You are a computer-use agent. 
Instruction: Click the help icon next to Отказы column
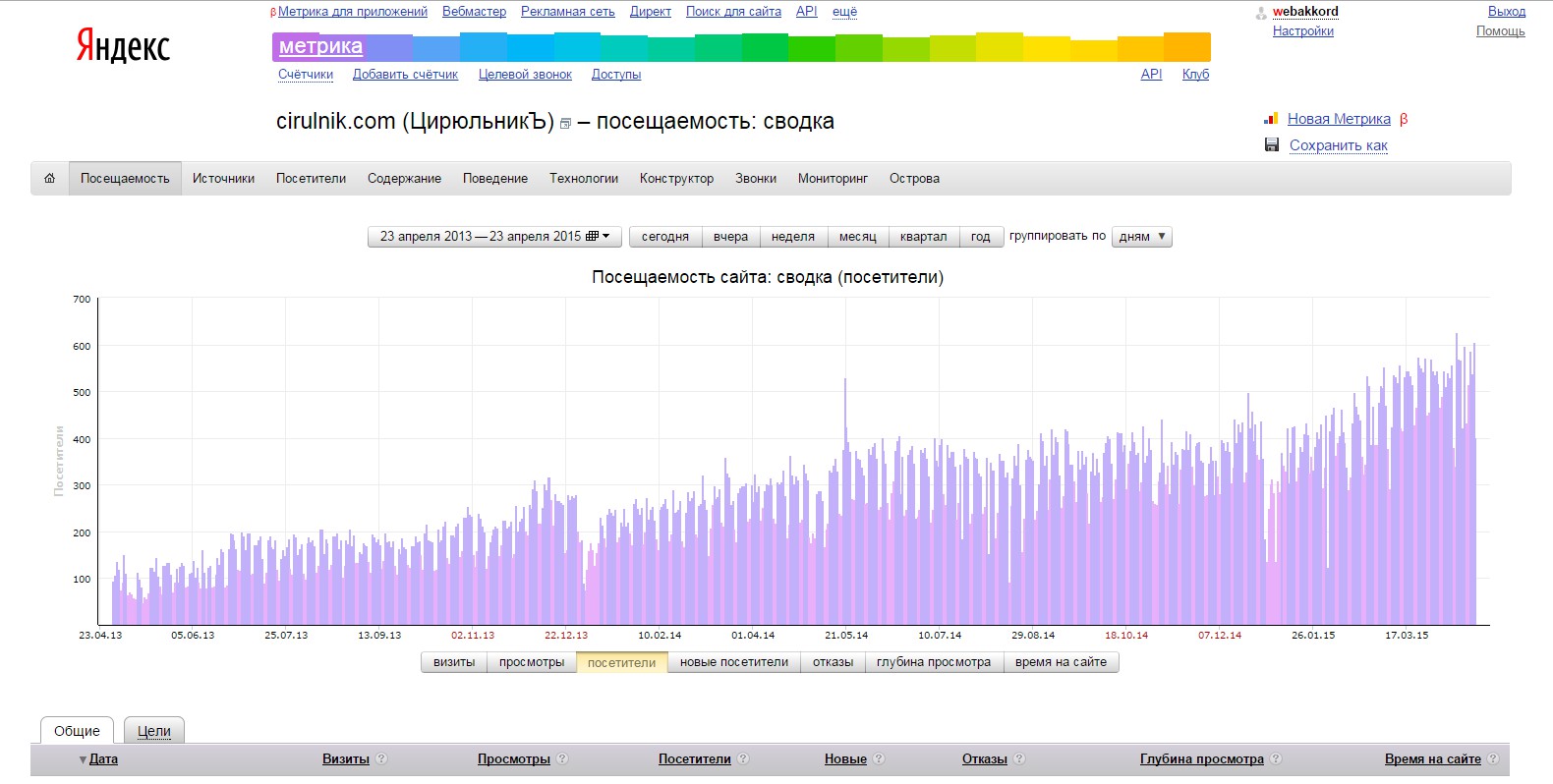(x=1019, y=758)
